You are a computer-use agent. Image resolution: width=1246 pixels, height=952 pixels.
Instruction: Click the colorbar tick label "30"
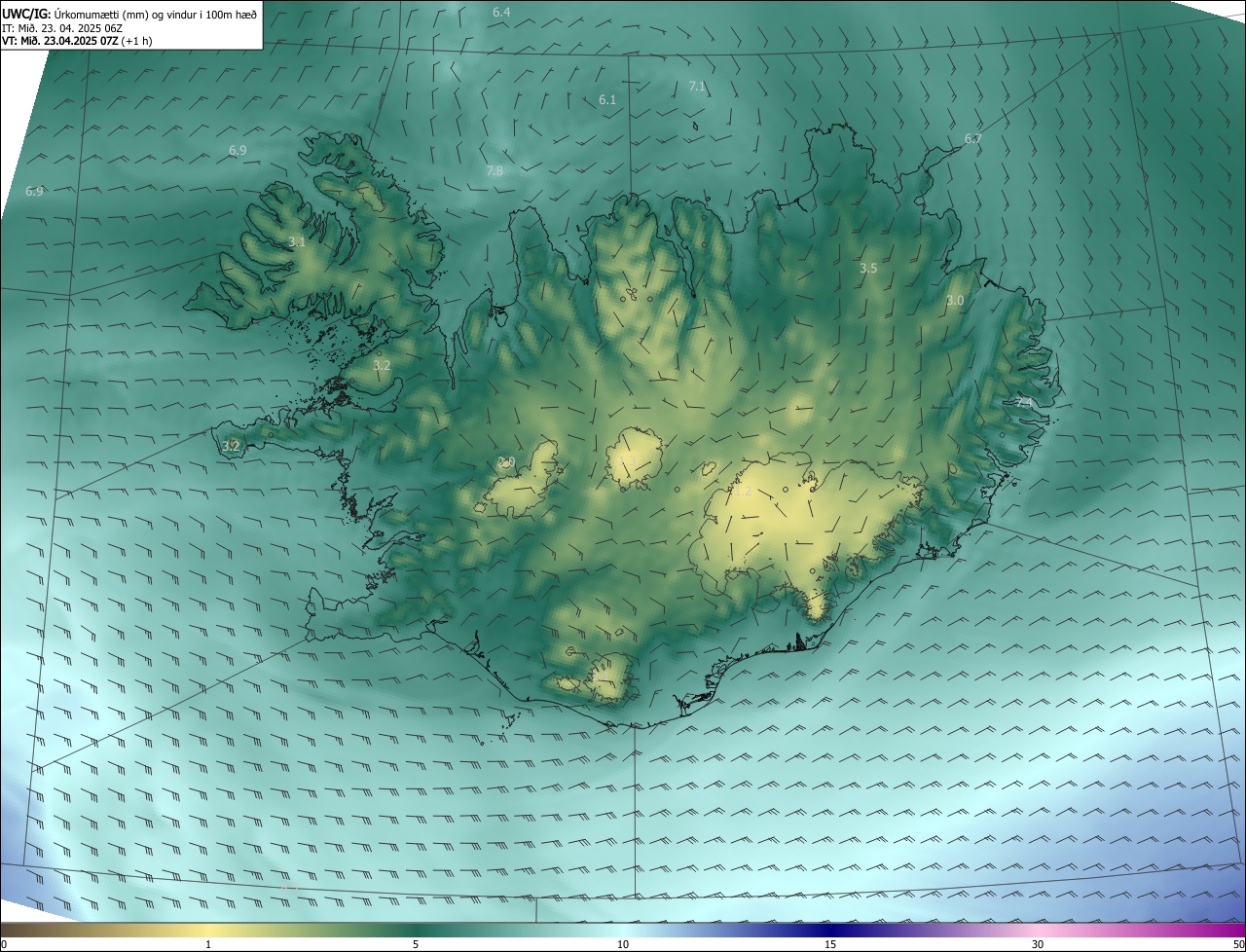[x=1038, y=944]
